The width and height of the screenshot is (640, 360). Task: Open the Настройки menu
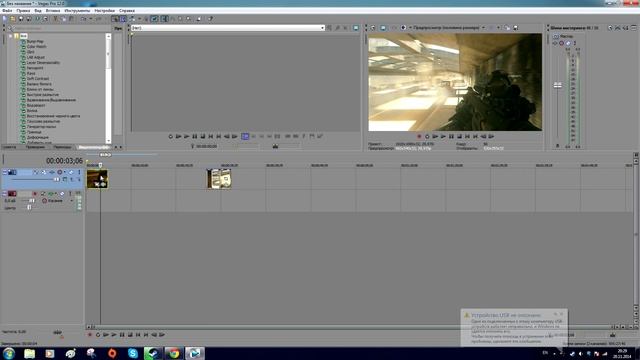104,11
